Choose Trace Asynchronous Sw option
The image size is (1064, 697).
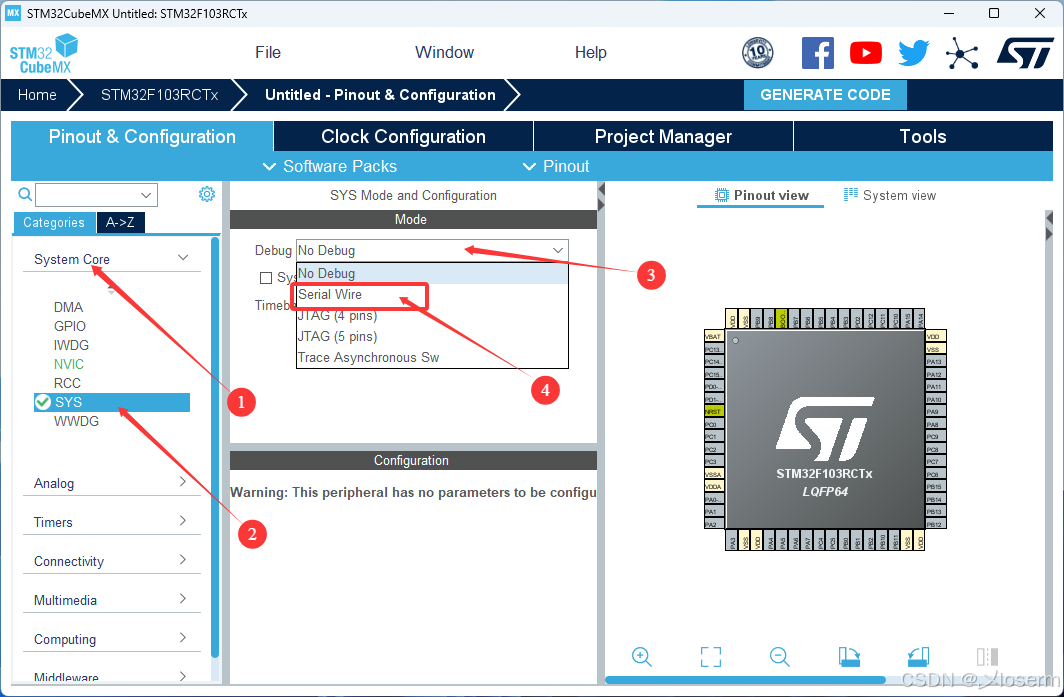(432, 358)
